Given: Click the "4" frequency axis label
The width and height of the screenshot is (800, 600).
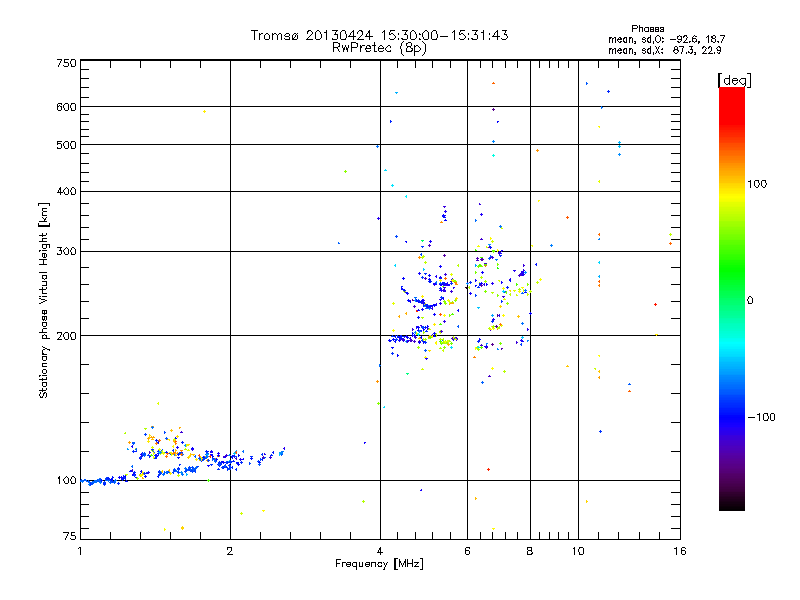Looking at the screenshot, I should tap(380, 551).
